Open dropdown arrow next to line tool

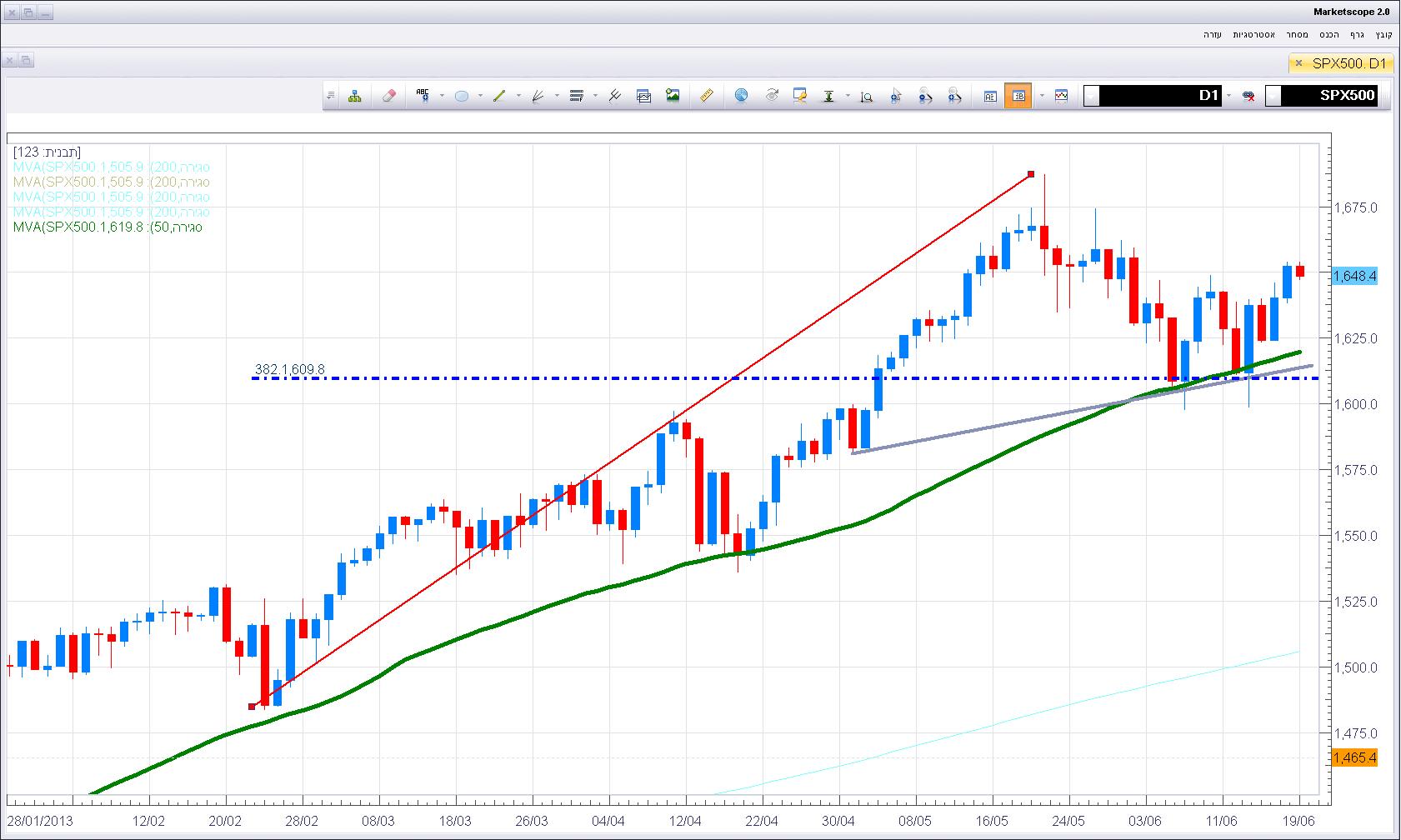click(x=518, y=96)
